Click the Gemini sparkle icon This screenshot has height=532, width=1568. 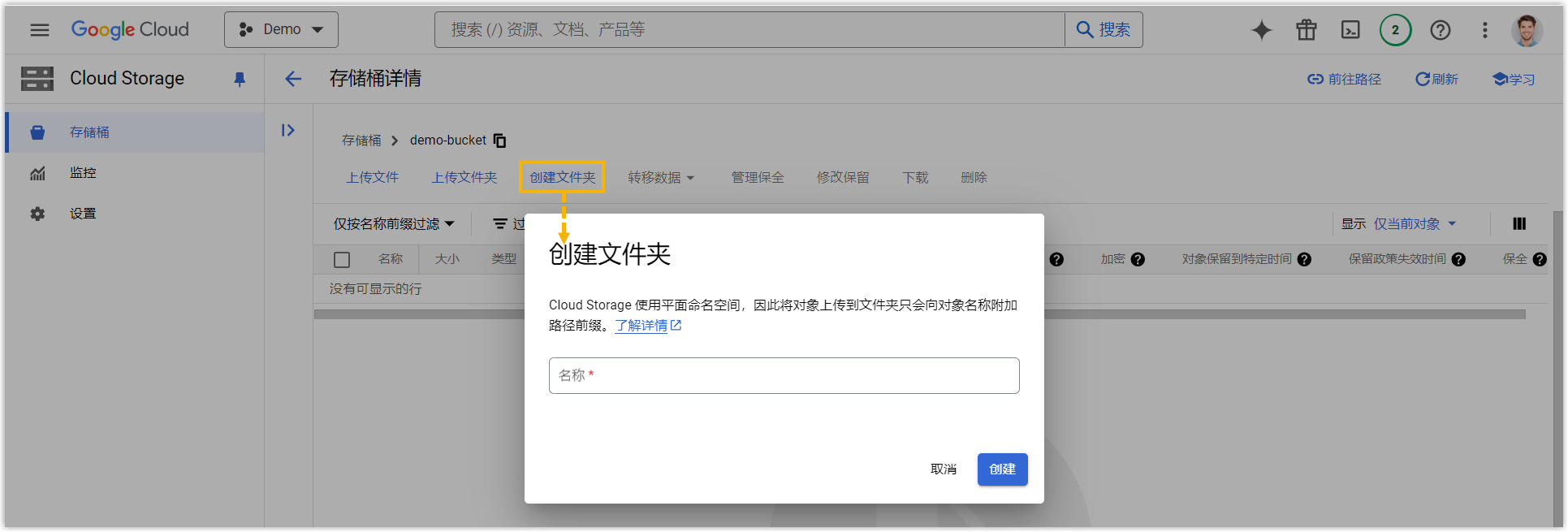pyautogui.click(x=1261, y=30)
